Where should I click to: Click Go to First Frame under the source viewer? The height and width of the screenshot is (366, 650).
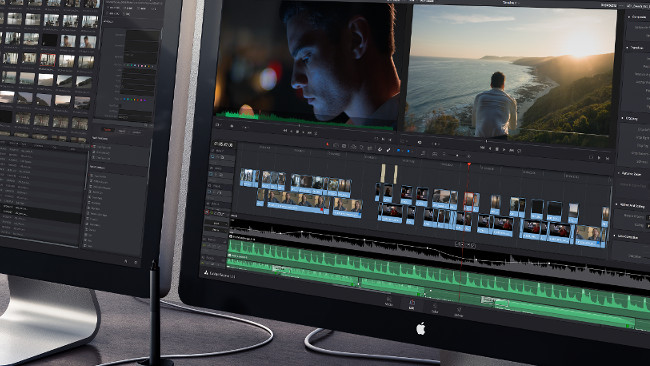(x=285, y=131)
